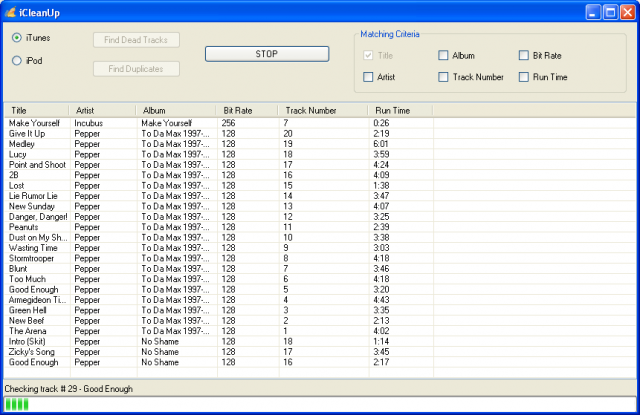Sort by the Title column header
Image resolution: width=640 pixels, height=415 pixels.
pyautogui.click(x=37, y=111)
